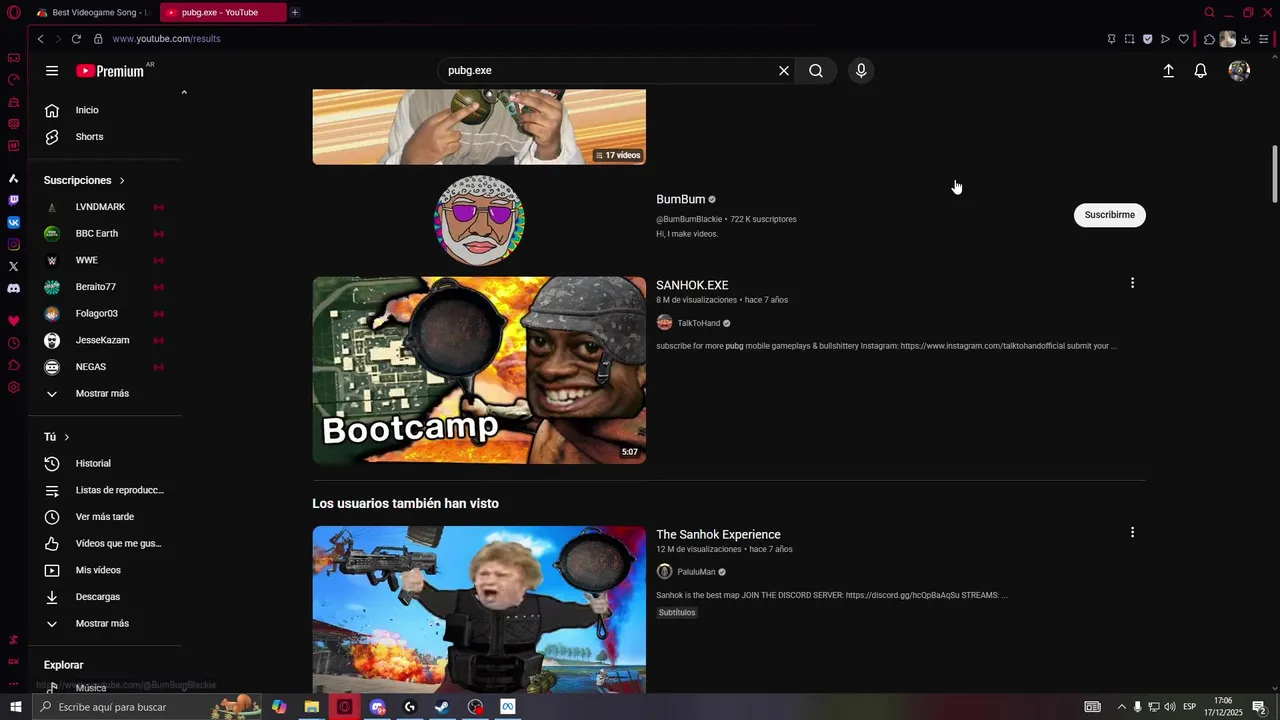Open Opera sidebar settings gear

click(x=14, y=387)
